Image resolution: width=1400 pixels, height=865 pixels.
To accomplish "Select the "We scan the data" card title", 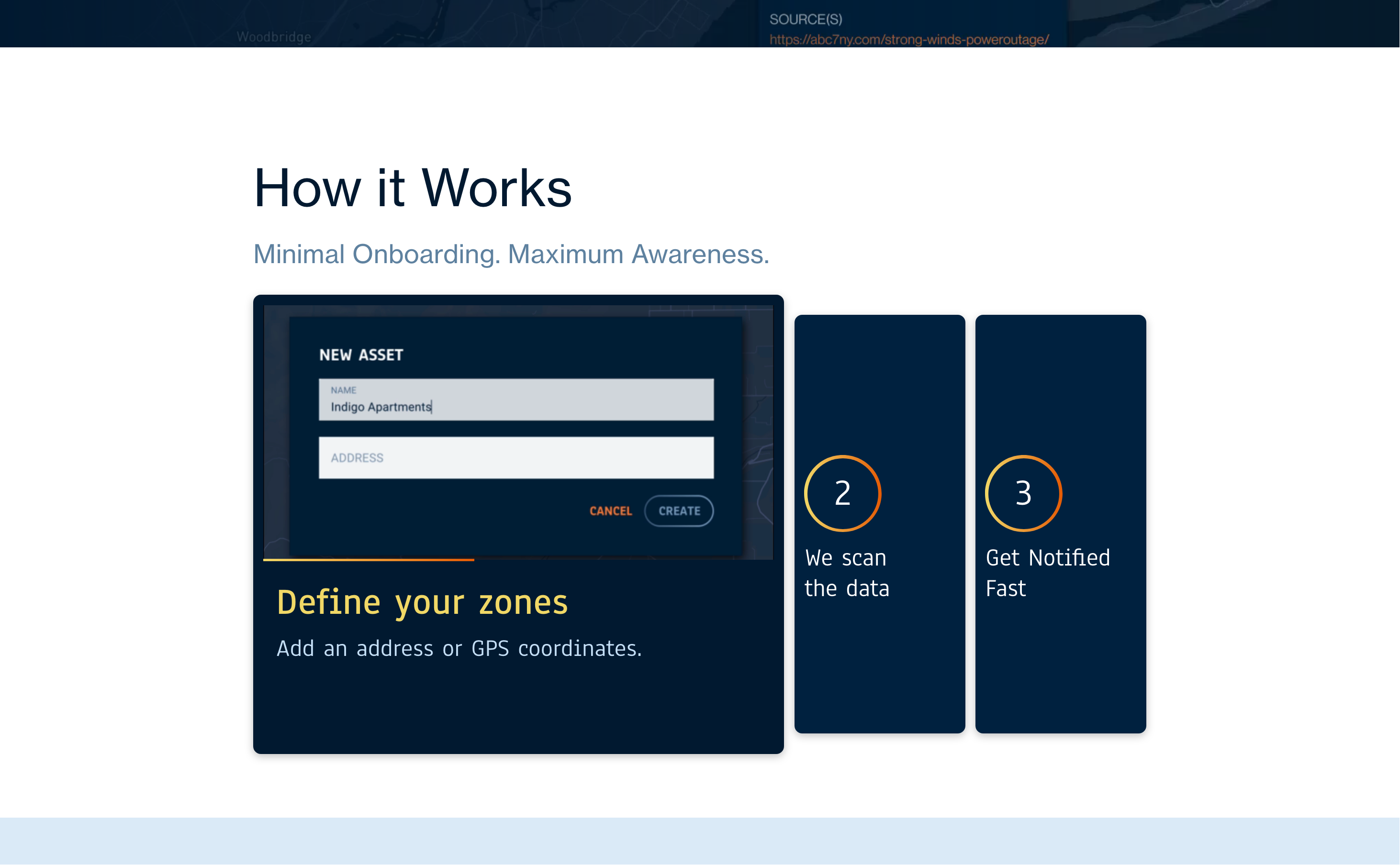I will pos(847,573).
